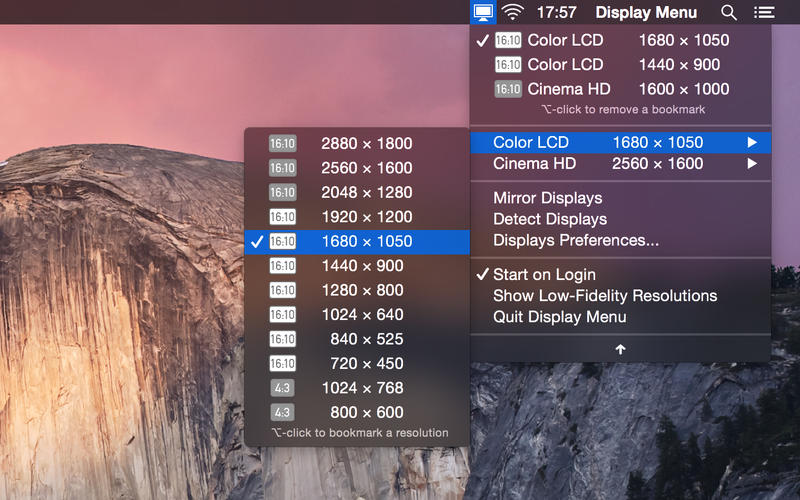
Task: Choose Mirror Displays
Action: (547, 198)
